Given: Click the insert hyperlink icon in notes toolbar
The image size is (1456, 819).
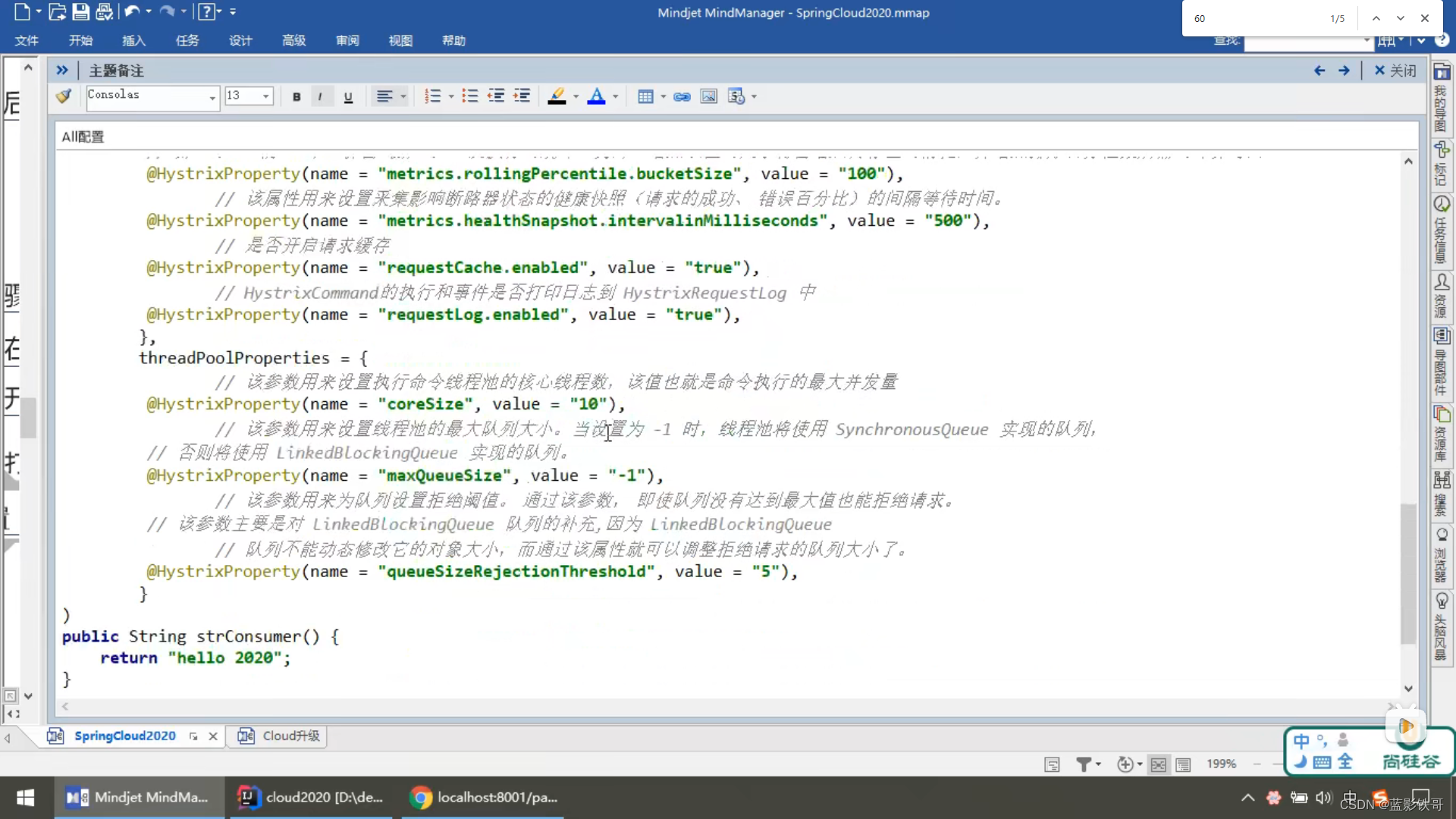Looking at the screenshot, I should [x=682, y=96].
